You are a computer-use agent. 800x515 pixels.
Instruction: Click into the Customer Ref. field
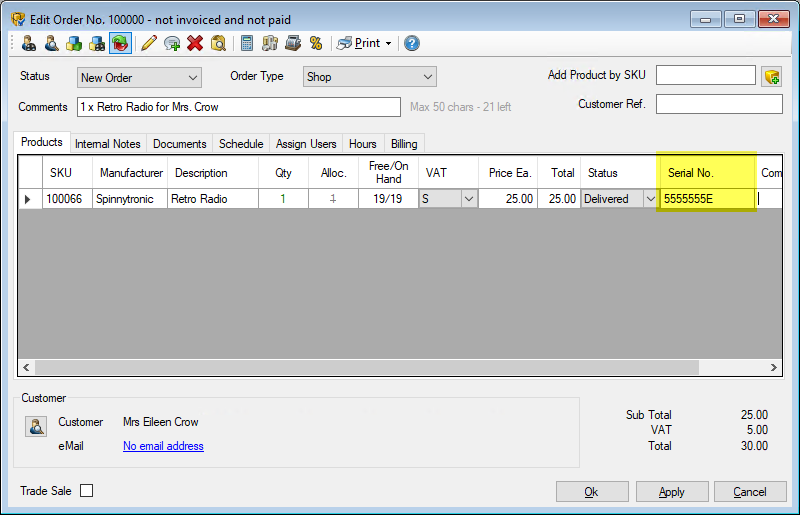(718, 104)
